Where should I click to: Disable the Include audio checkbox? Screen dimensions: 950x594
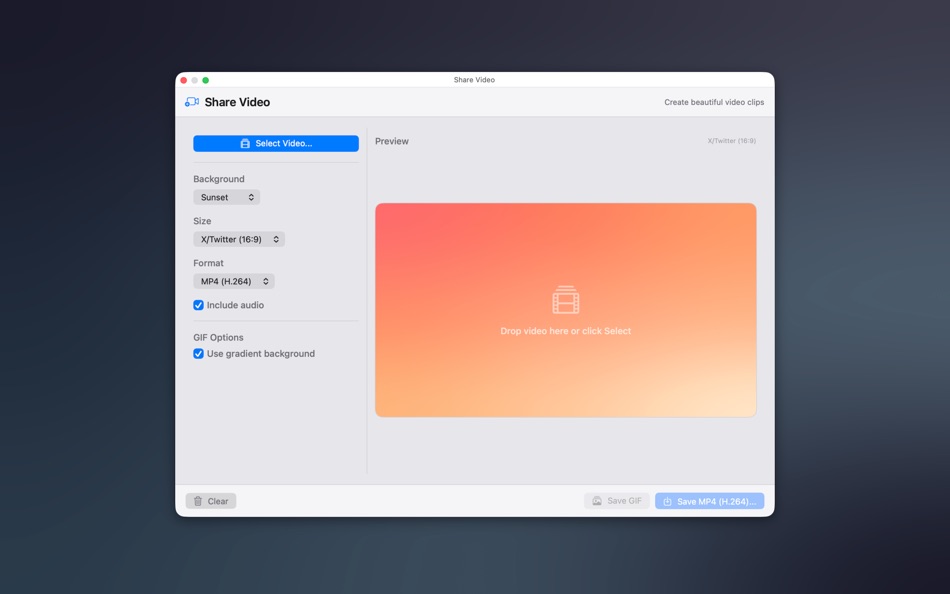coord(198,305)
